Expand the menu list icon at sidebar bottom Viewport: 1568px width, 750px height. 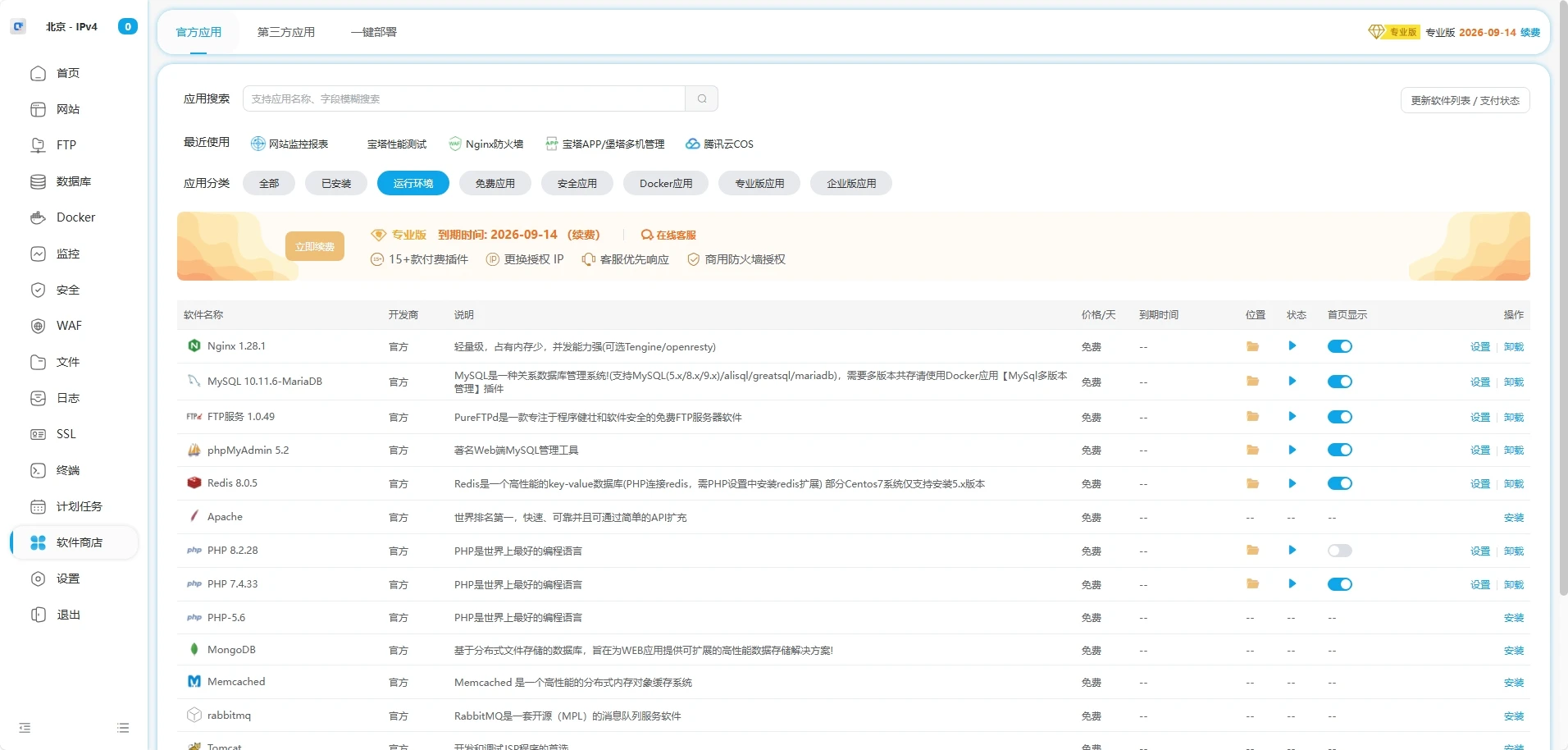(123, 728)
